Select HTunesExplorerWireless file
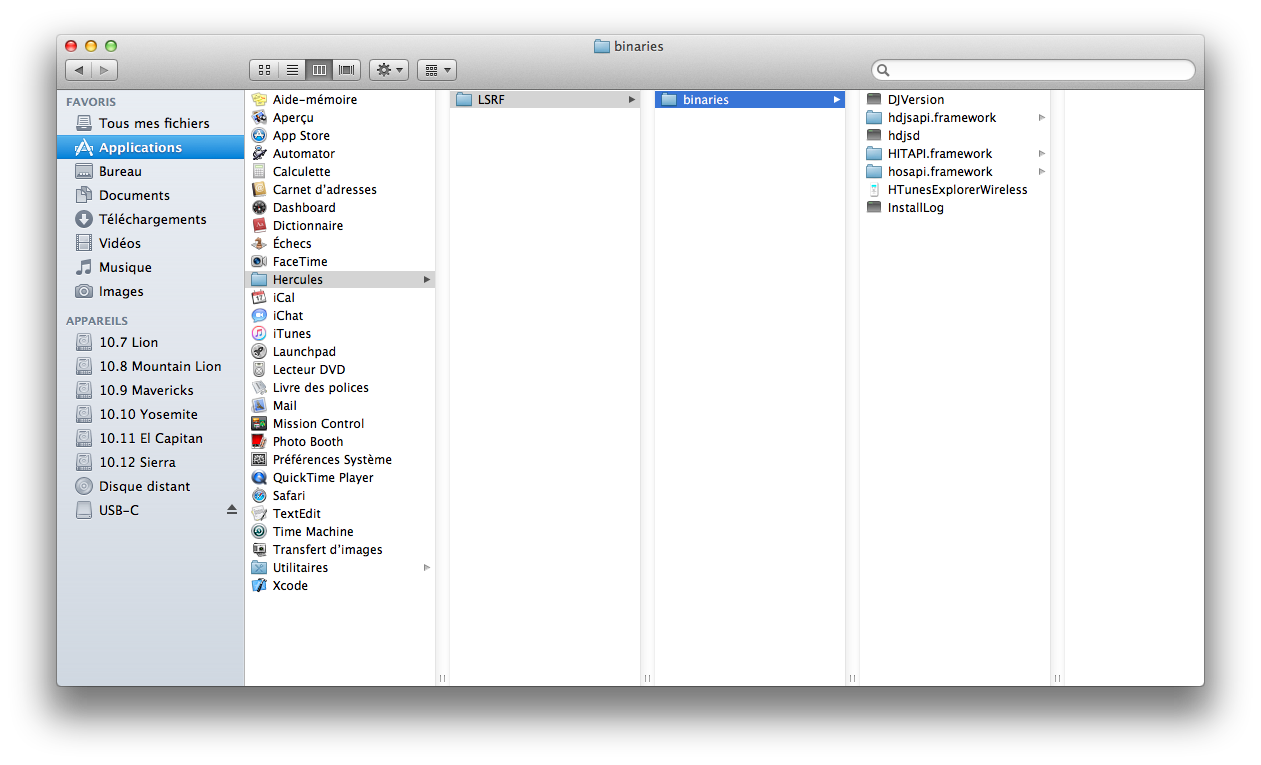This screenshot has height=765, width=1261. [955, 189]
